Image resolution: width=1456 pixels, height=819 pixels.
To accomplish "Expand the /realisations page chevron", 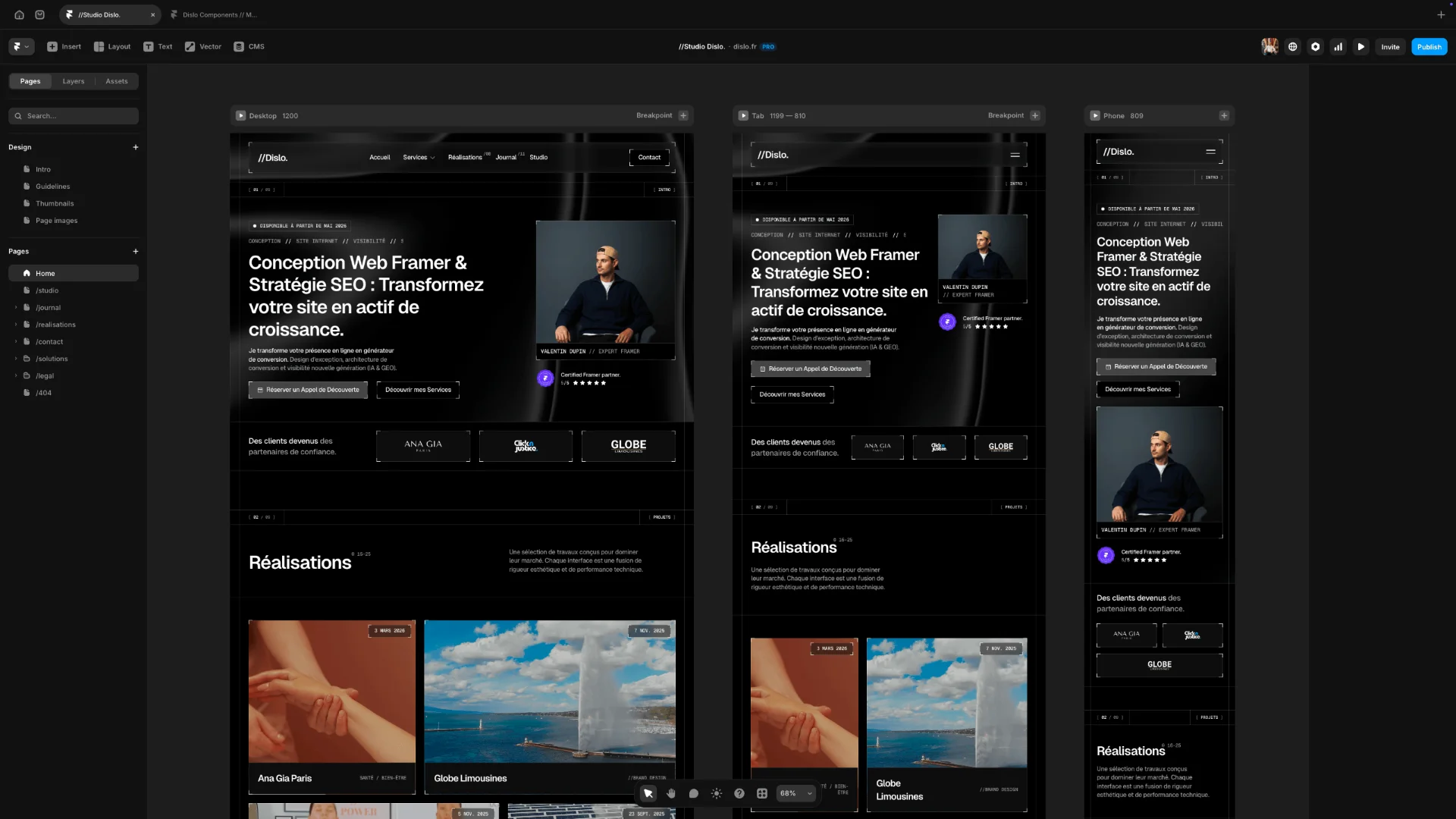I will pos(15,325).
